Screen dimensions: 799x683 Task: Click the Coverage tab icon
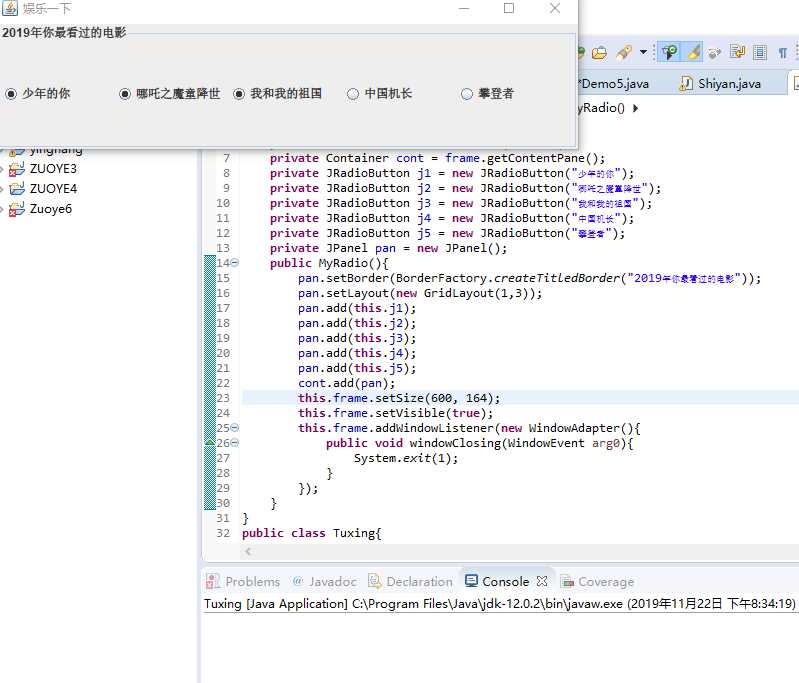coord(567,582)
